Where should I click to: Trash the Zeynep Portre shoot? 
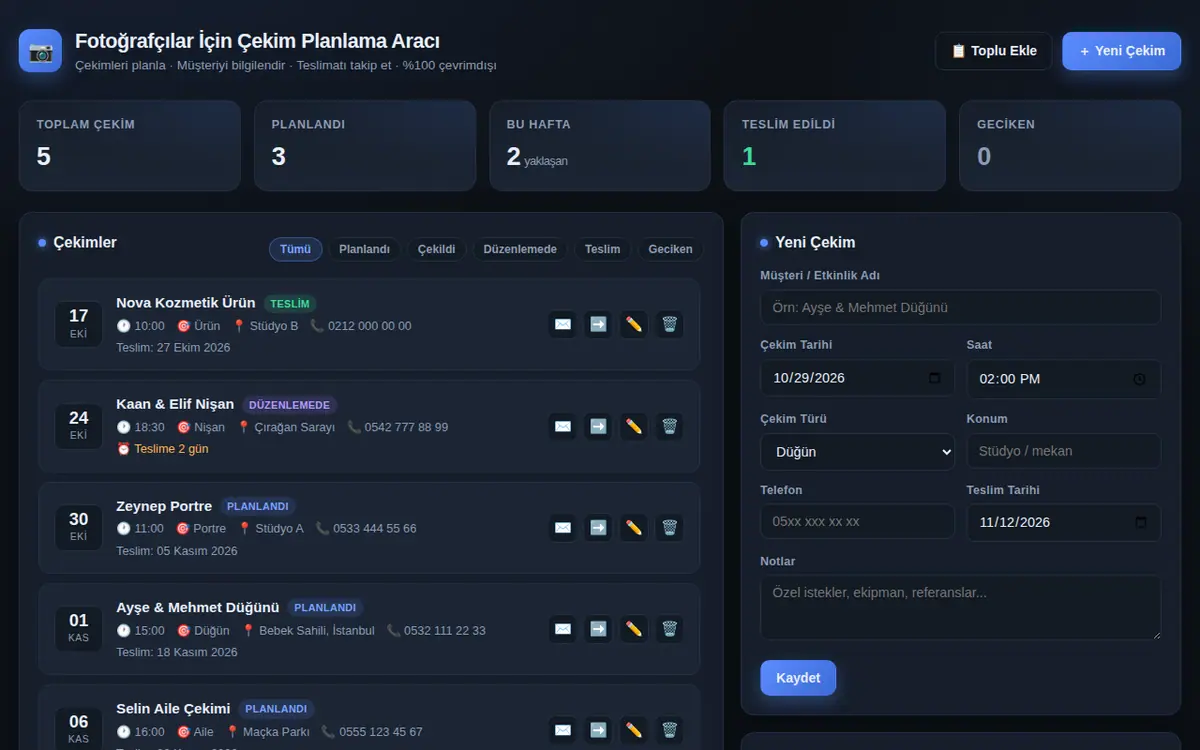tap(670, 528)
